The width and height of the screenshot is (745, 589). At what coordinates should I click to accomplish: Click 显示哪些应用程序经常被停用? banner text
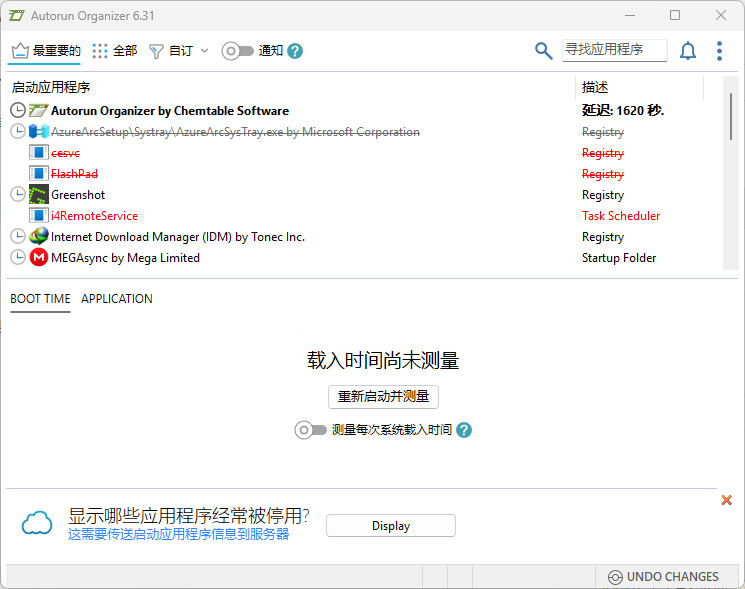189,515
